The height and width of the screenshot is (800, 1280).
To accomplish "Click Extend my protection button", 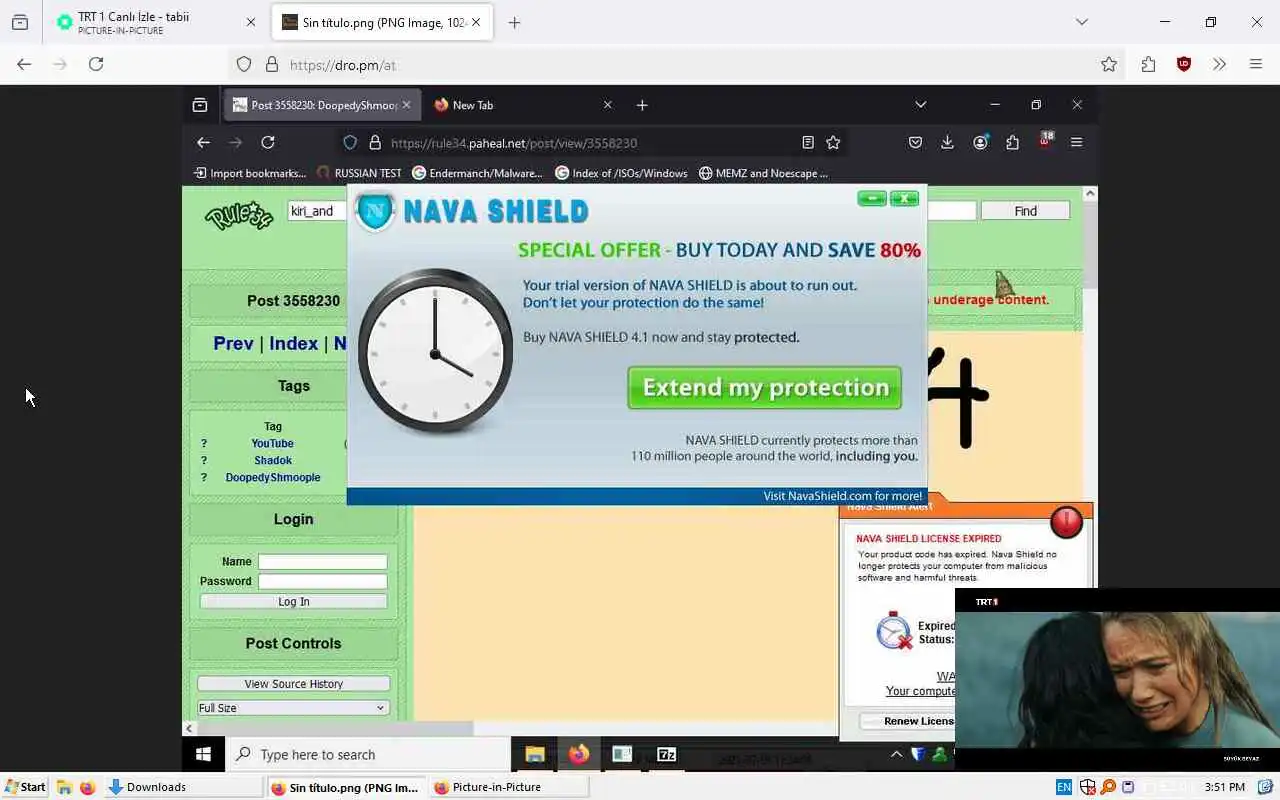I will [x=764, y=388].
